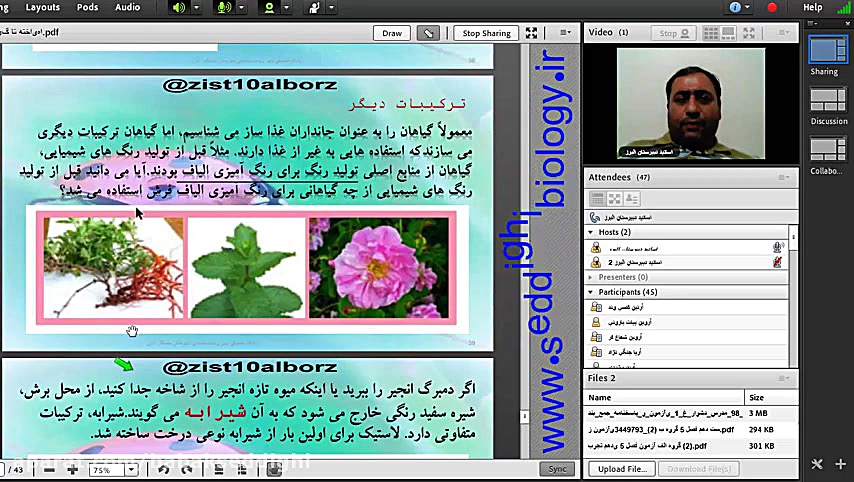Toggle full screen for Video pod

pyautogui.click(x=749, y=33)
